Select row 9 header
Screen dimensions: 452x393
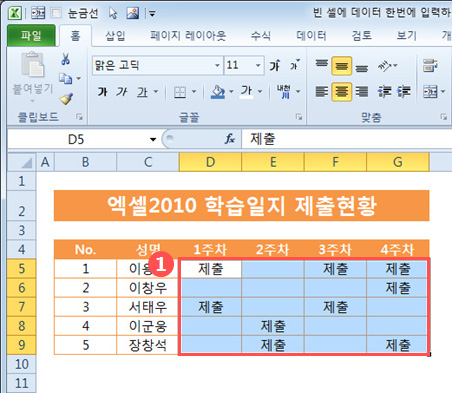[x=22, y=345]
